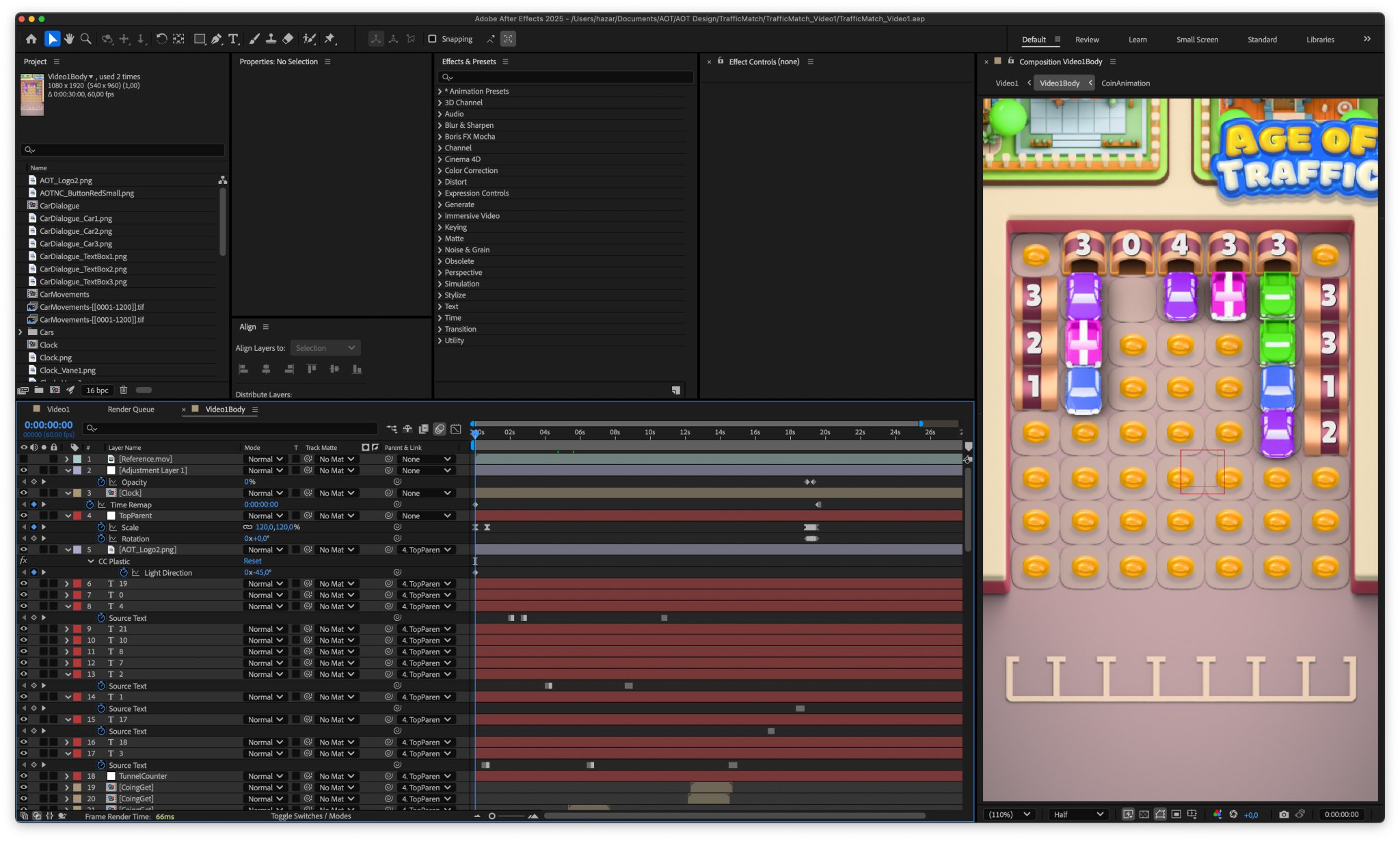Select the Pen tool

[x=217, y=39]
